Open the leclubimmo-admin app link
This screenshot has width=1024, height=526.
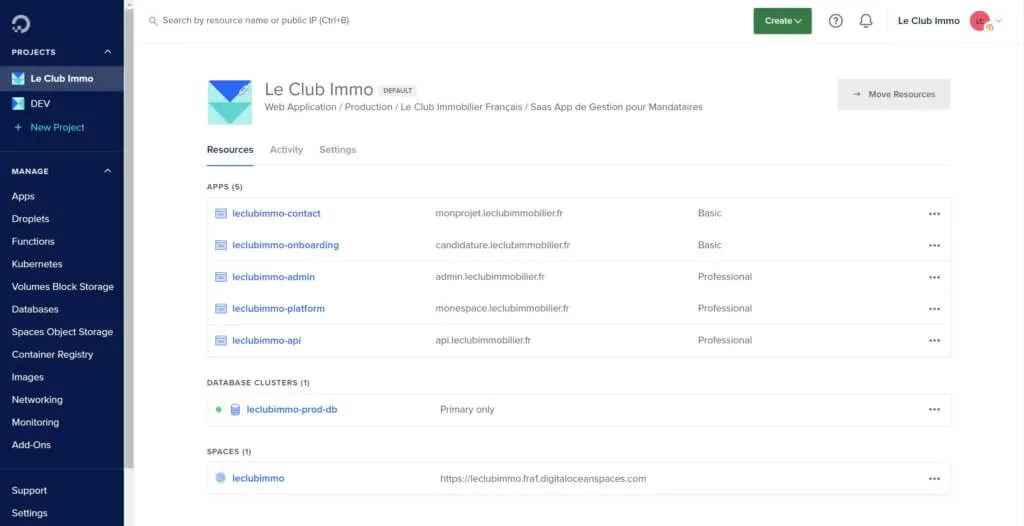[x=273, y=277]
